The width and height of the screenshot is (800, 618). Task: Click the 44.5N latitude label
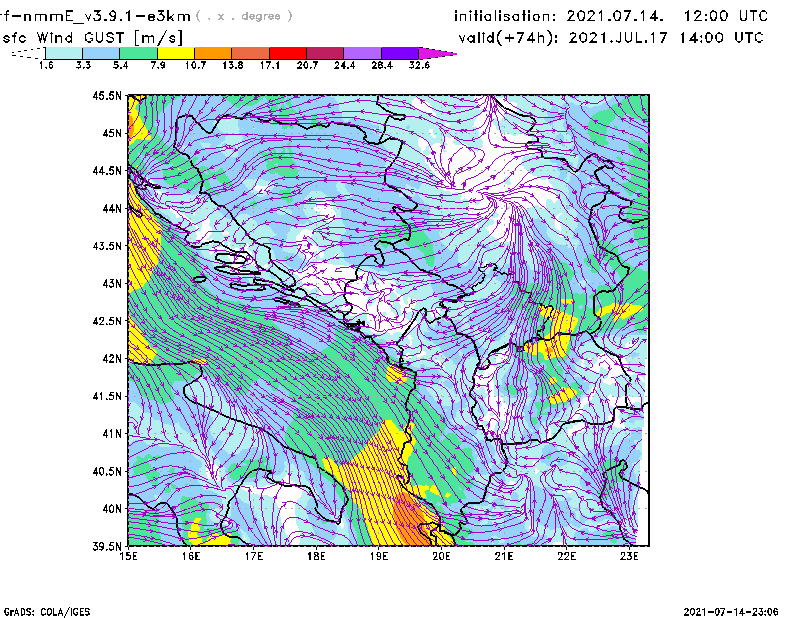(107, 170)
